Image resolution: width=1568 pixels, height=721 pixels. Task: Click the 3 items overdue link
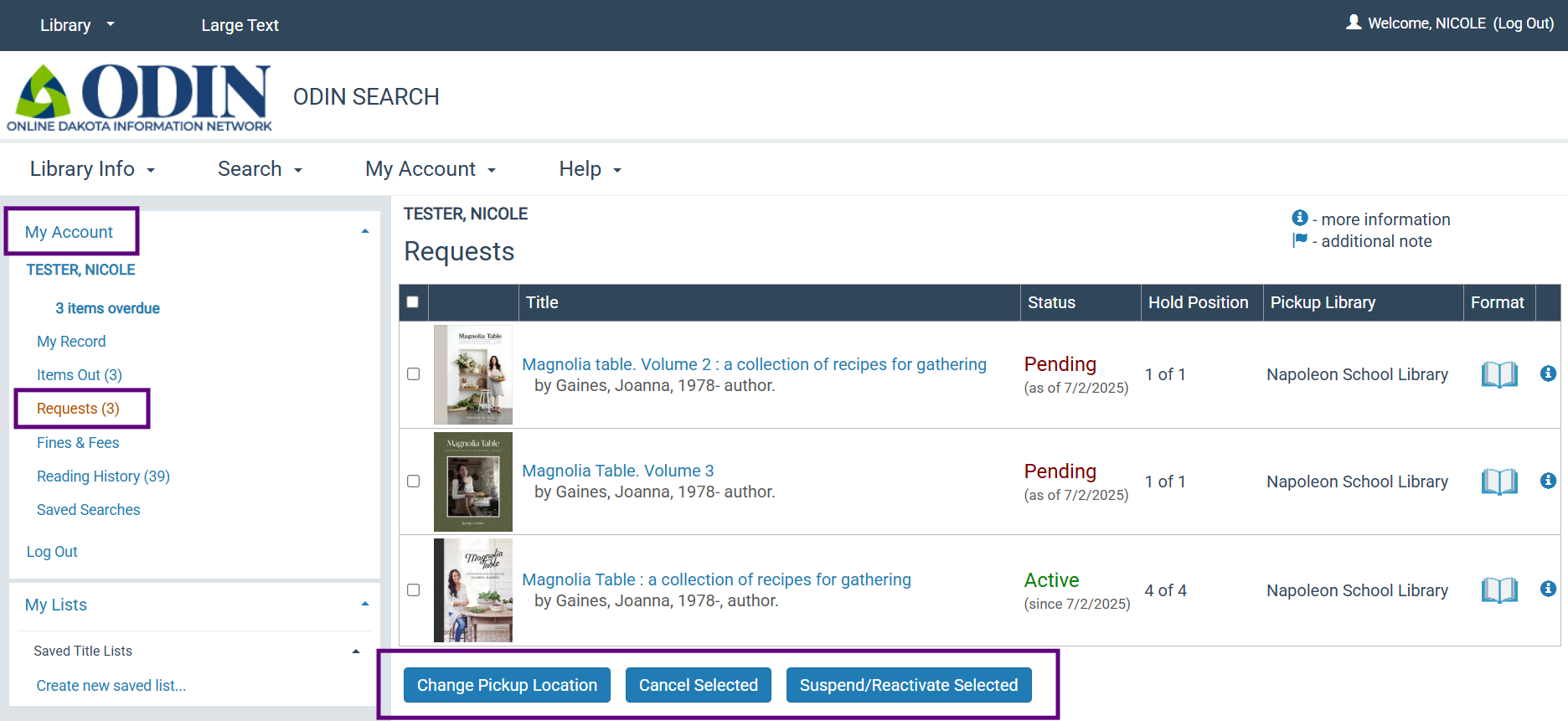[x=107, y=308]
